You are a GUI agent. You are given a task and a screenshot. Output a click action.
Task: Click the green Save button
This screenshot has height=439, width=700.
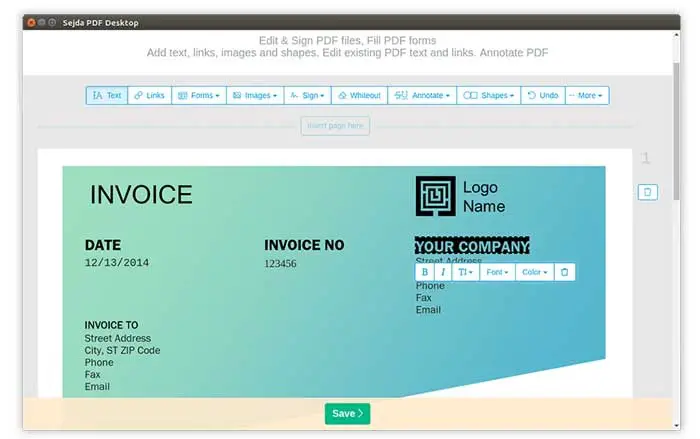(x=347, y=414)
